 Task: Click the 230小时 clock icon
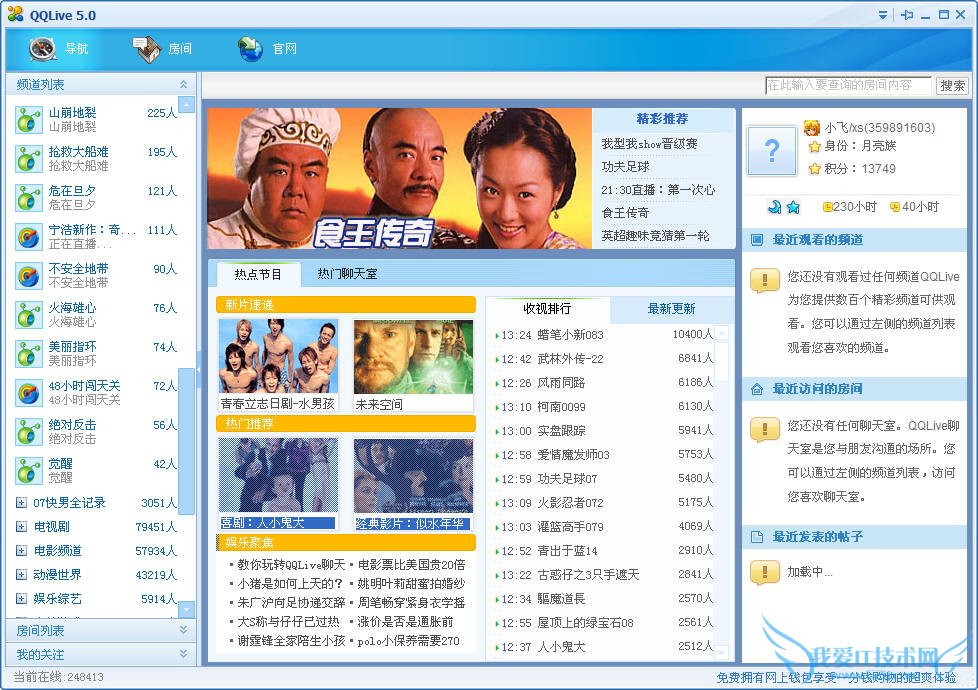click(828, 207)
